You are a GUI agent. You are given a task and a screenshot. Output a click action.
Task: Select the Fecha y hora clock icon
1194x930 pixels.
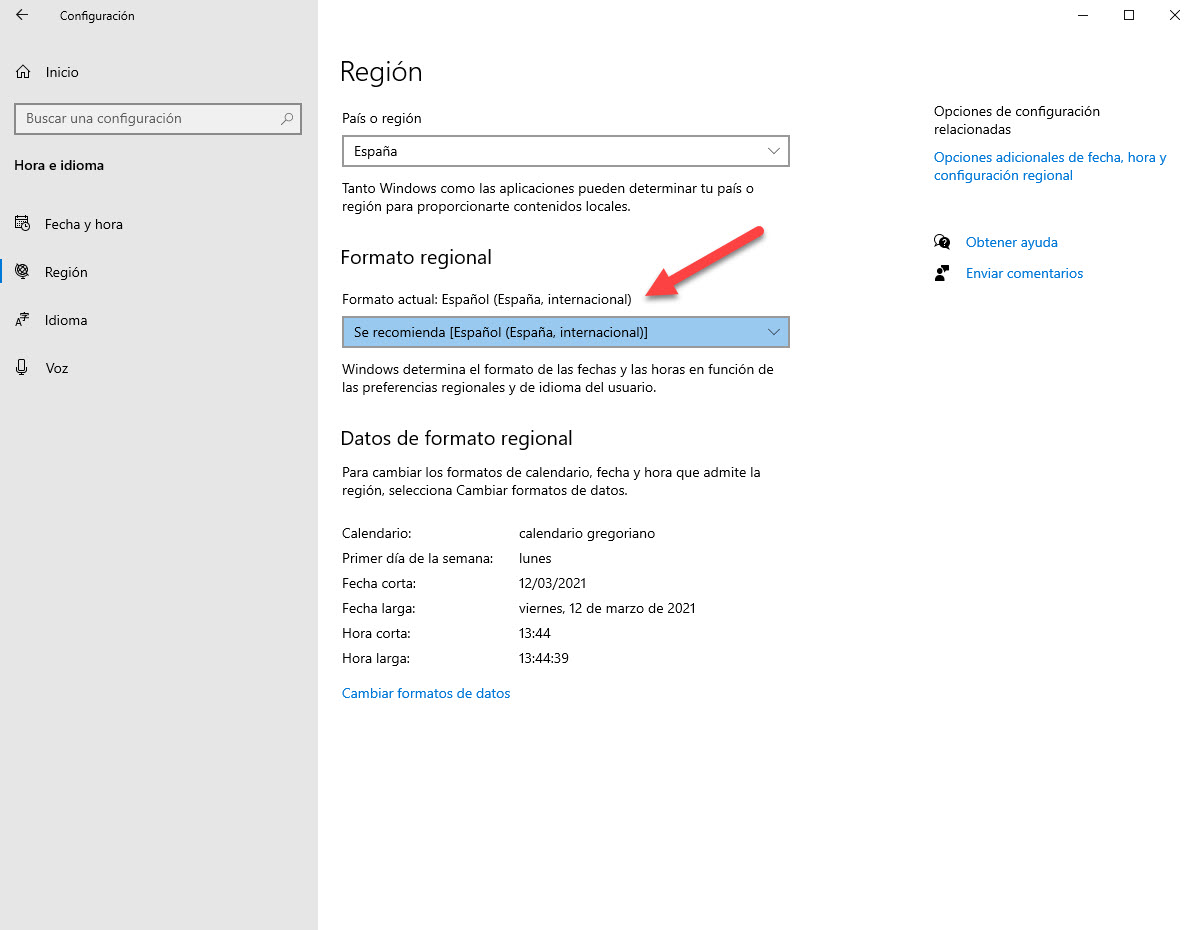23,223
